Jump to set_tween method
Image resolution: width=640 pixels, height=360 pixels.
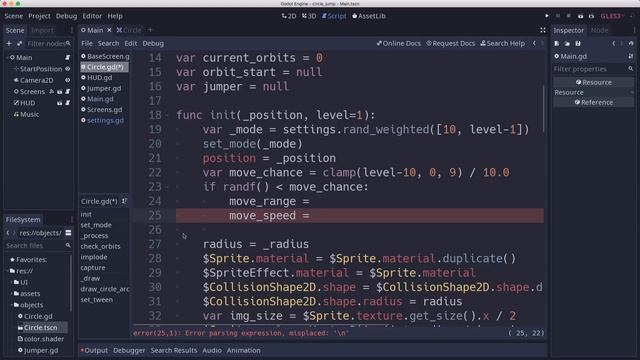(x=97, y=300)
